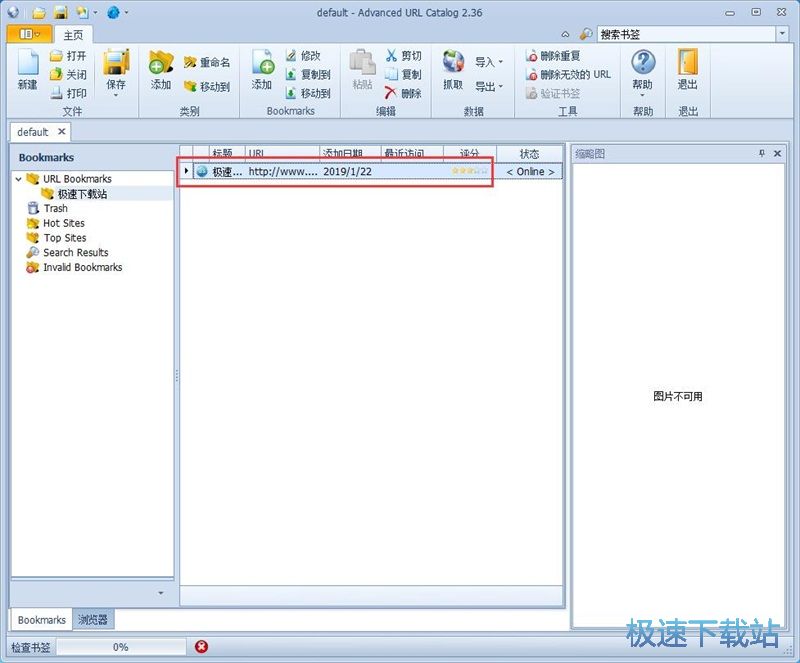Open Trash in bookmarks tree
Viewport: 800px width, 663px height.
[x=56, y=208]
